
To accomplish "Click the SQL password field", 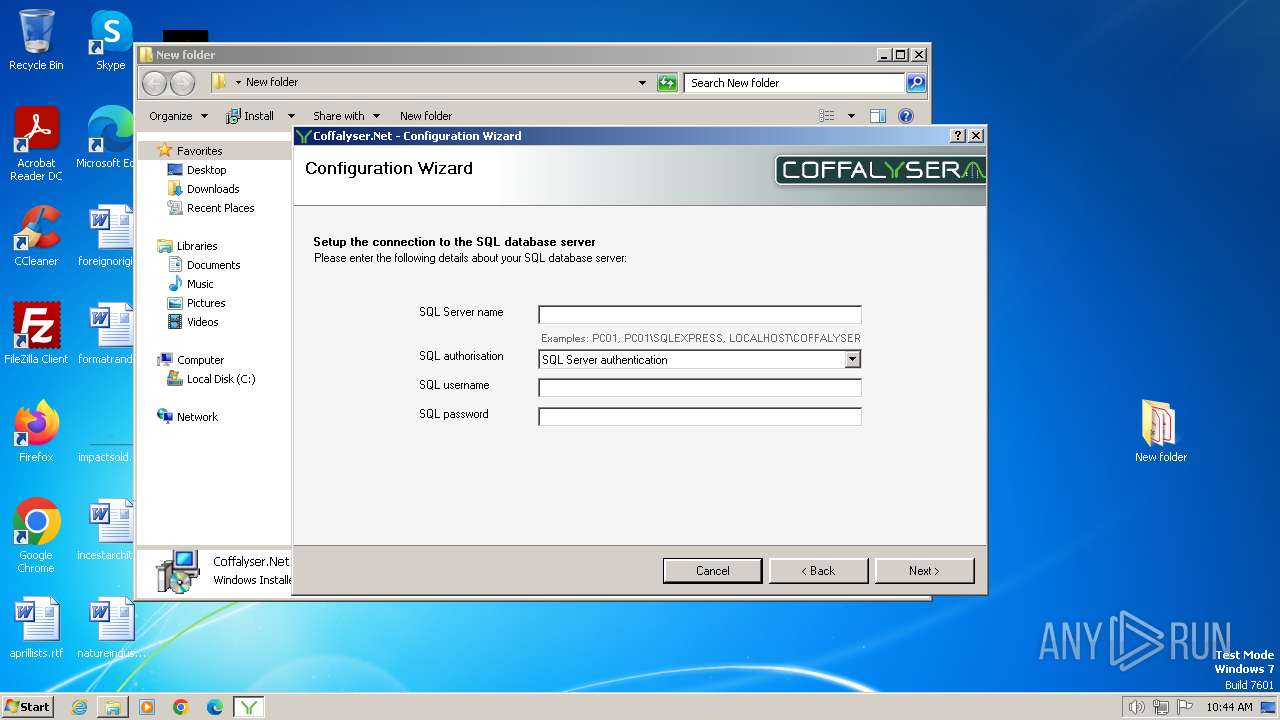I will [x=699, y=417].
